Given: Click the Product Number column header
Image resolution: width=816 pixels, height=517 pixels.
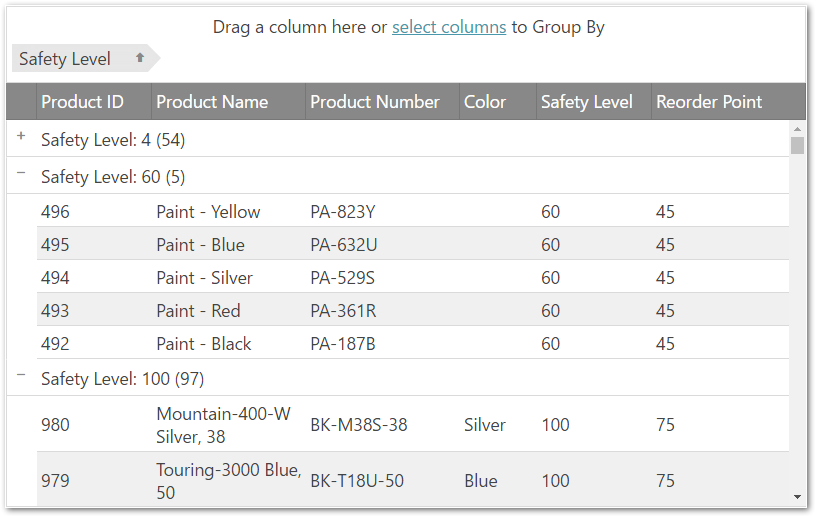Looking at the screenshot, I should tap(374, 102).
